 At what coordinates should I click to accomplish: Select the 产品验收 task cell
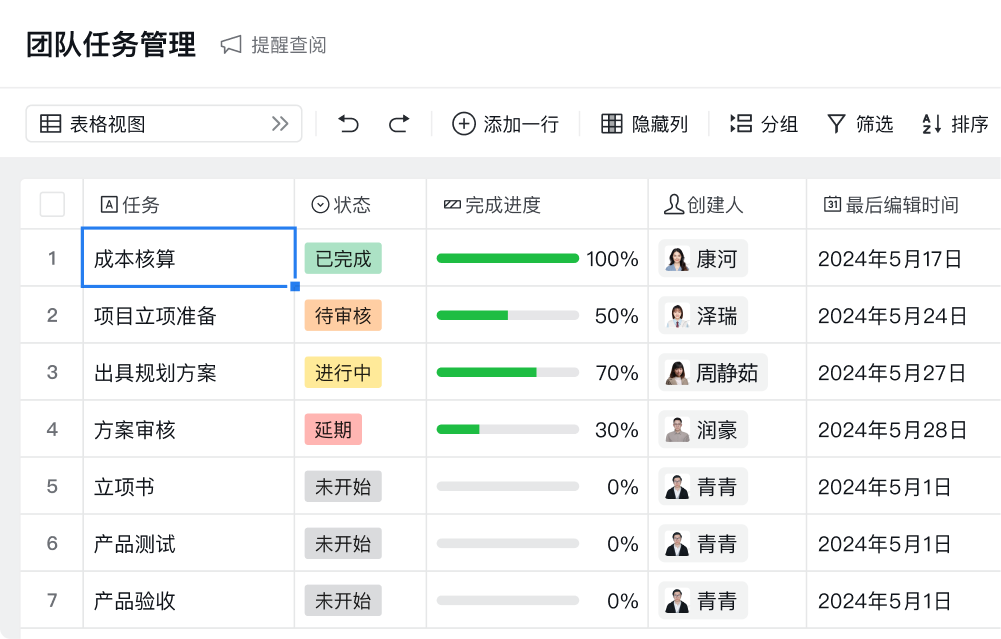pyautogui.click(x=189, y=600)
